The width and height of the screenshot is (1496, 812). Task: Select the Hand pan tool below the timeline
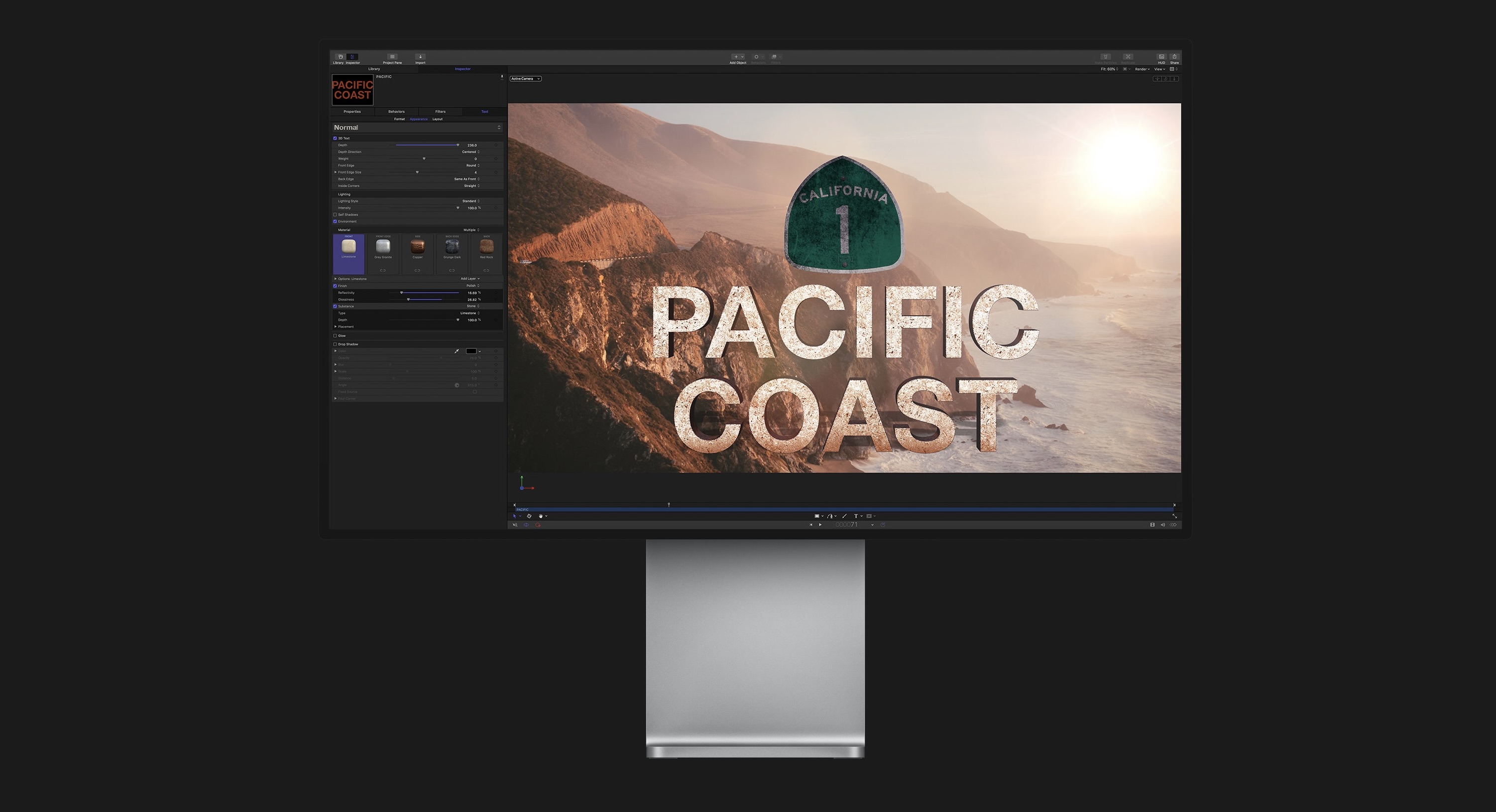(x=541, y=515)
